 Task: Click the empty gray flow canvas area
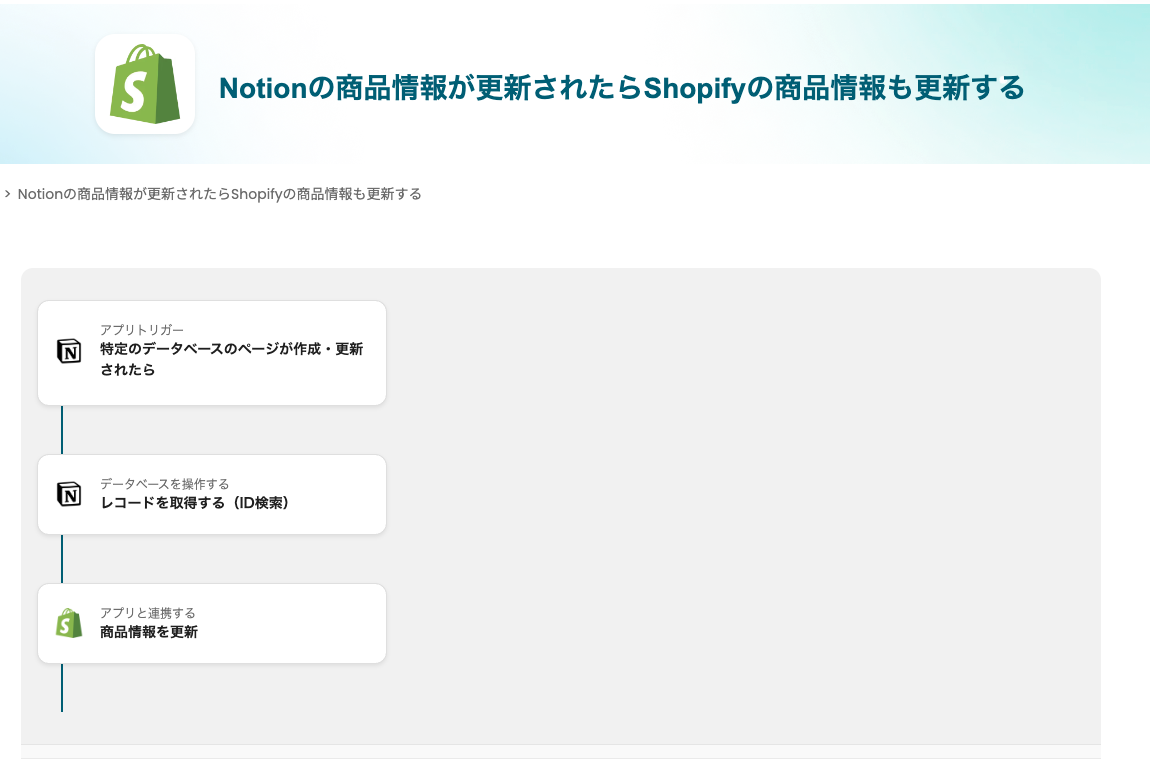pyautogui.click(x=740, y=500)
